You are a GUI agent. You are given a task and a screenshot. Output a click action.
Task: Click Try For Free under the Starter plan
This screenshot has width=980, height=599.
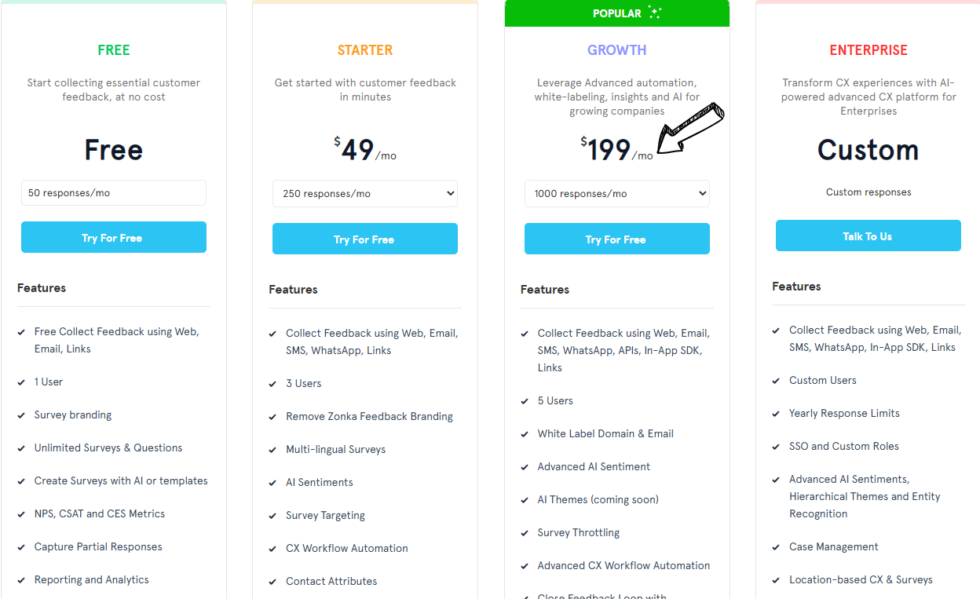point(364,239)
